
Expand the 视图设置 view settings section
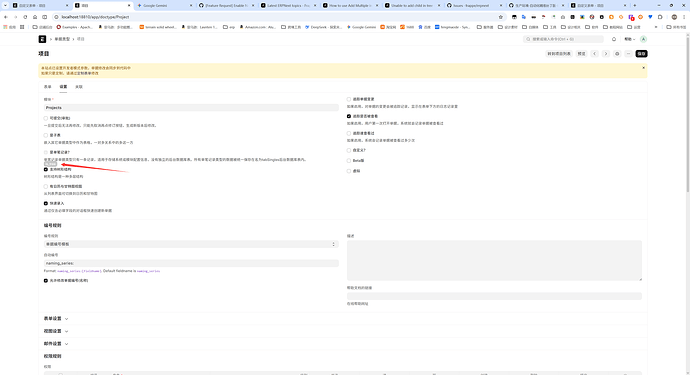(56, 331)
